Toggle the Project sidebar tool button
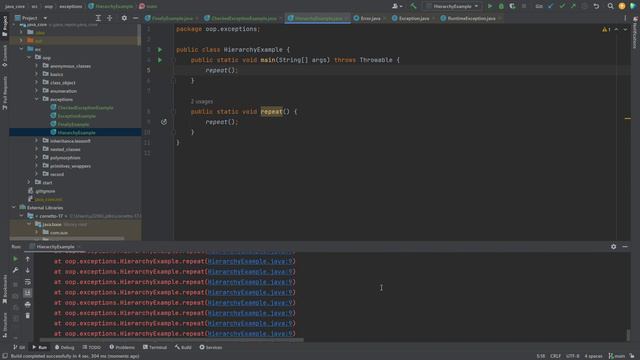Image resolution: width=640 pixels, height=360 pixels. (x=4, y=27)
